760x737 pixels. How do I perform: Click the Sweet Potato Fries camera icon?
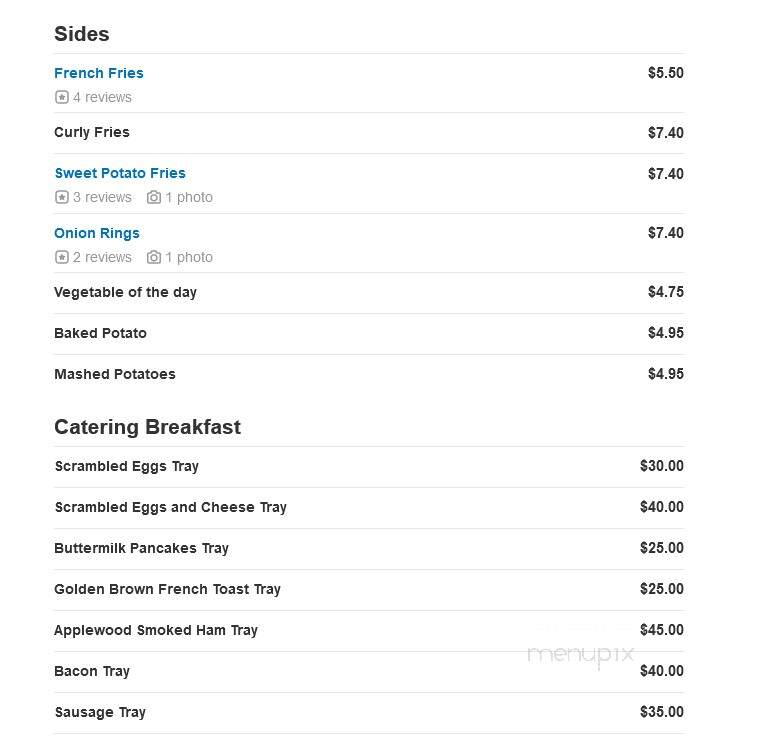coord(154,197)
